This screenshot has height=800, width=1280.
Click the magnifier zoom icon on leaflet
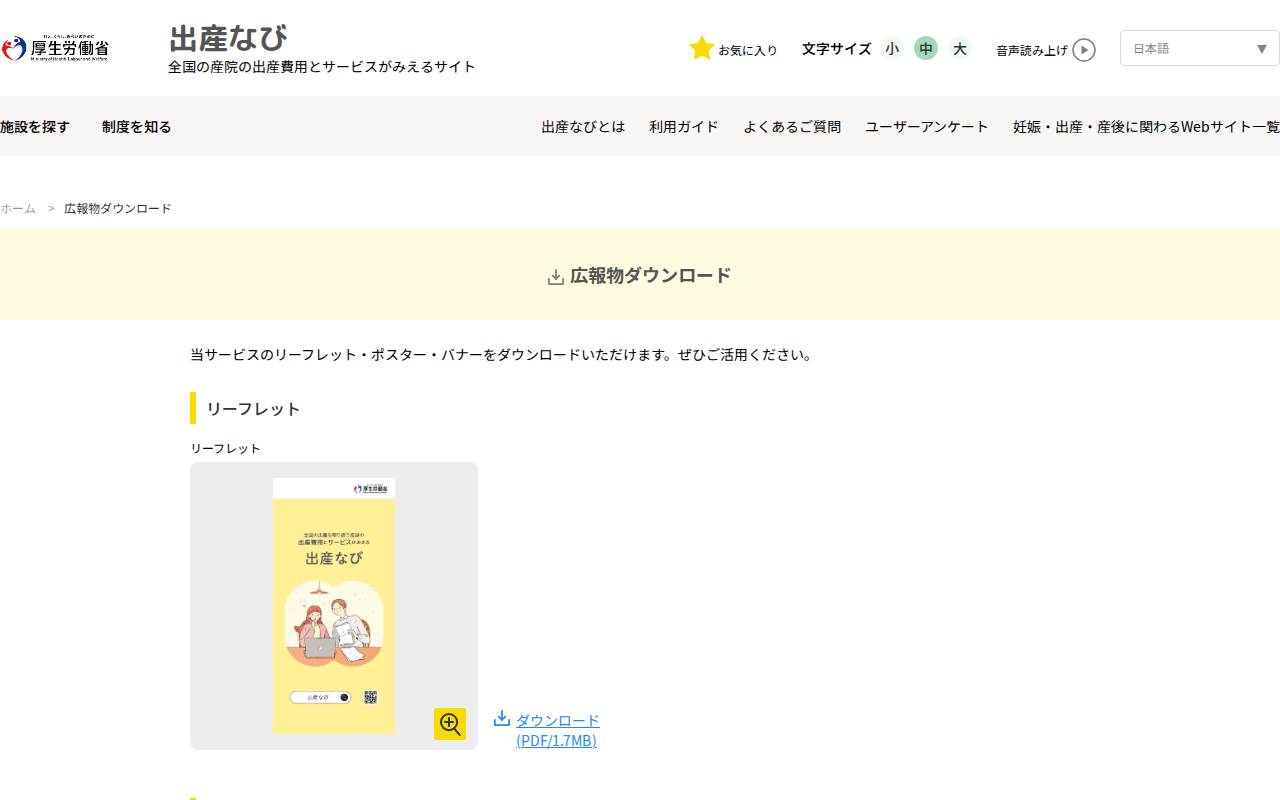tap(450, 724)
